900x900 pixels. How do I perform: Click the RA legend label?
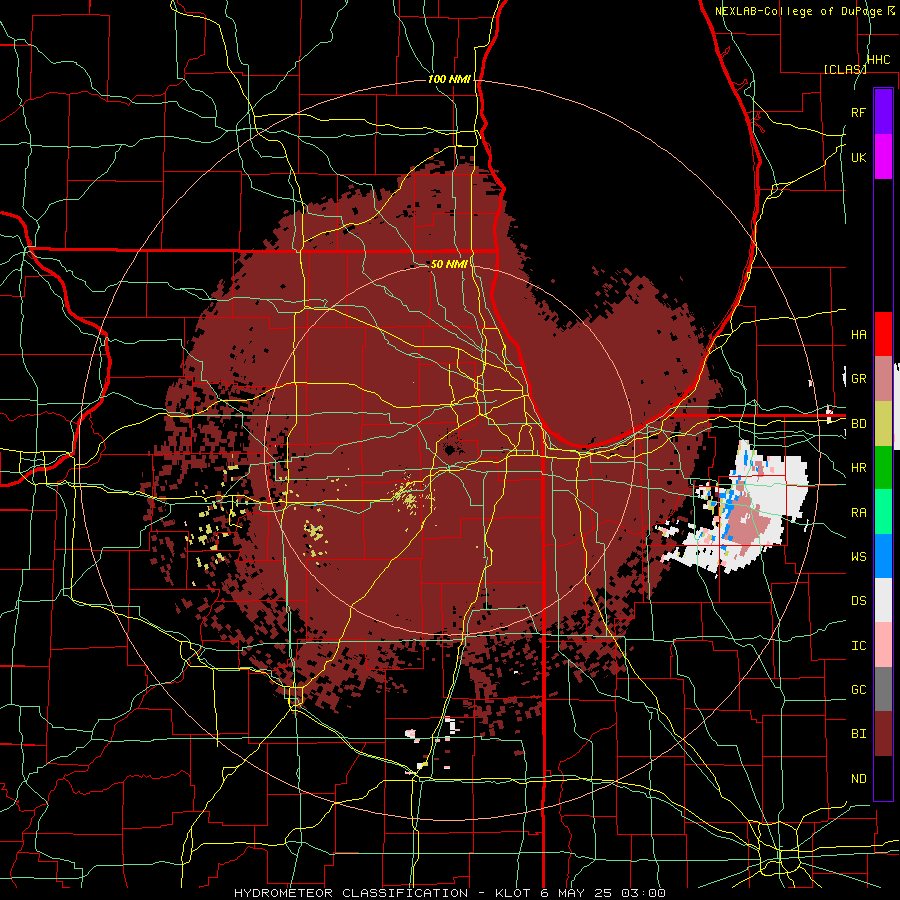tap(858, 513)
